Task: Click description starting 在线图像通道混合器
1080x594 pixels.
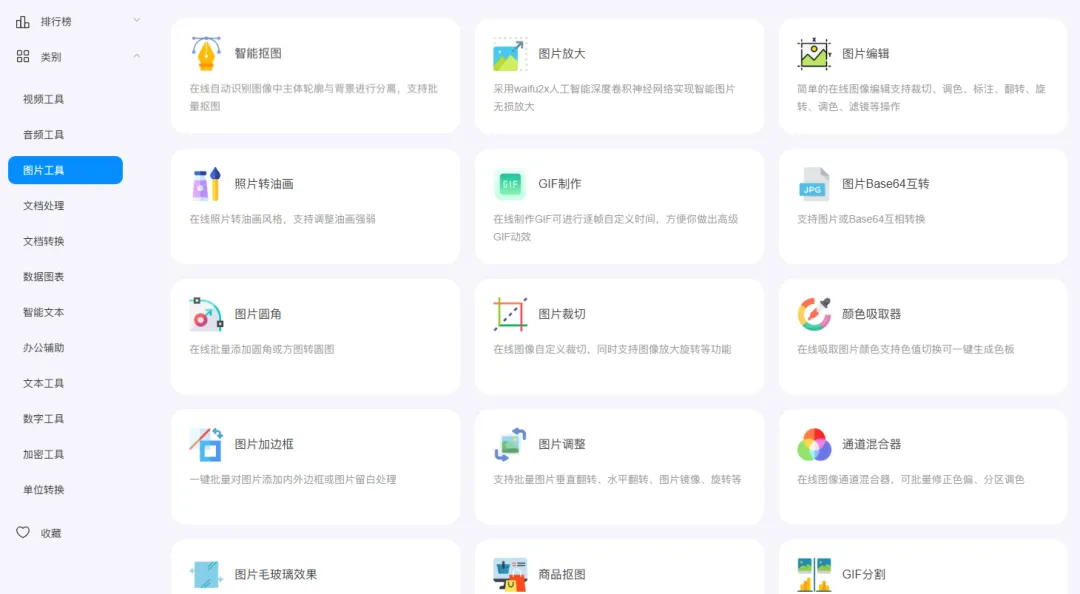Action: tap(911, 480)
